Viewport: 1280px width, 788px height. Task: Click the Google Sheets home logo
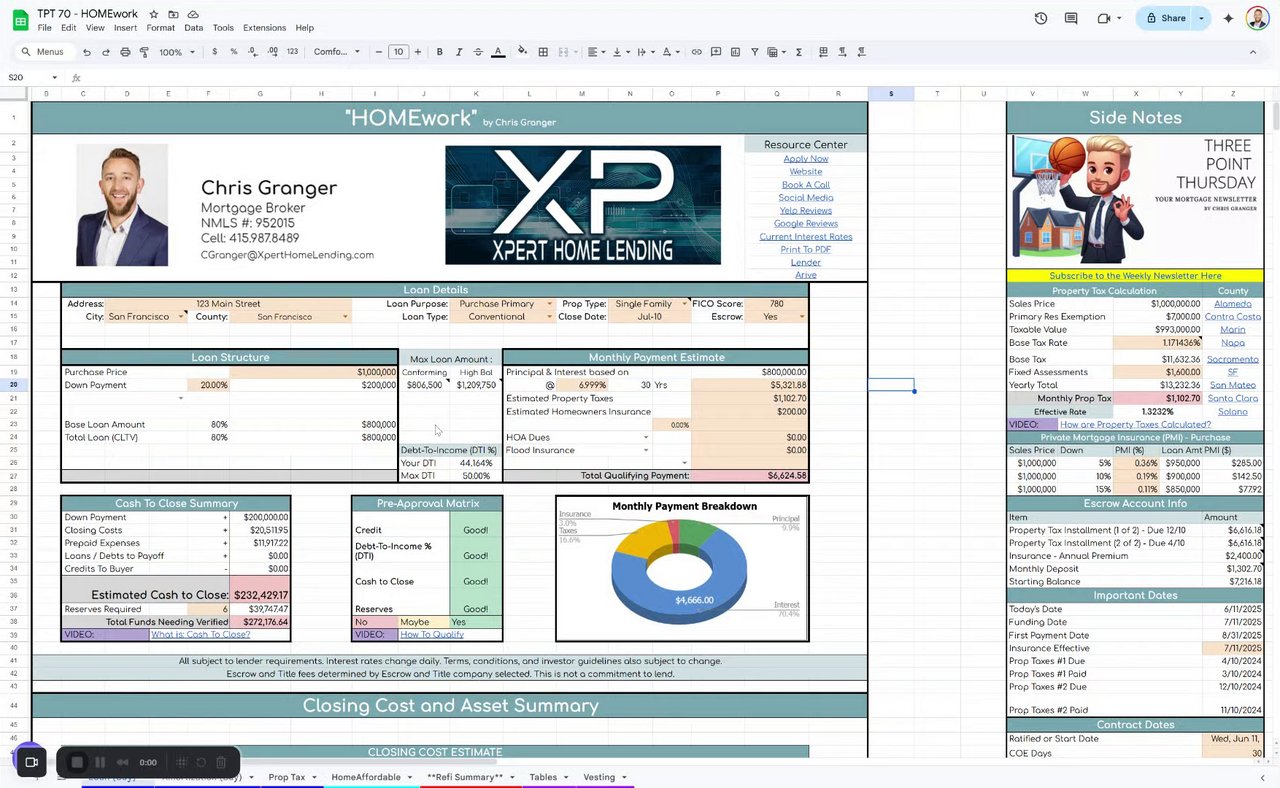click(19, 19)
